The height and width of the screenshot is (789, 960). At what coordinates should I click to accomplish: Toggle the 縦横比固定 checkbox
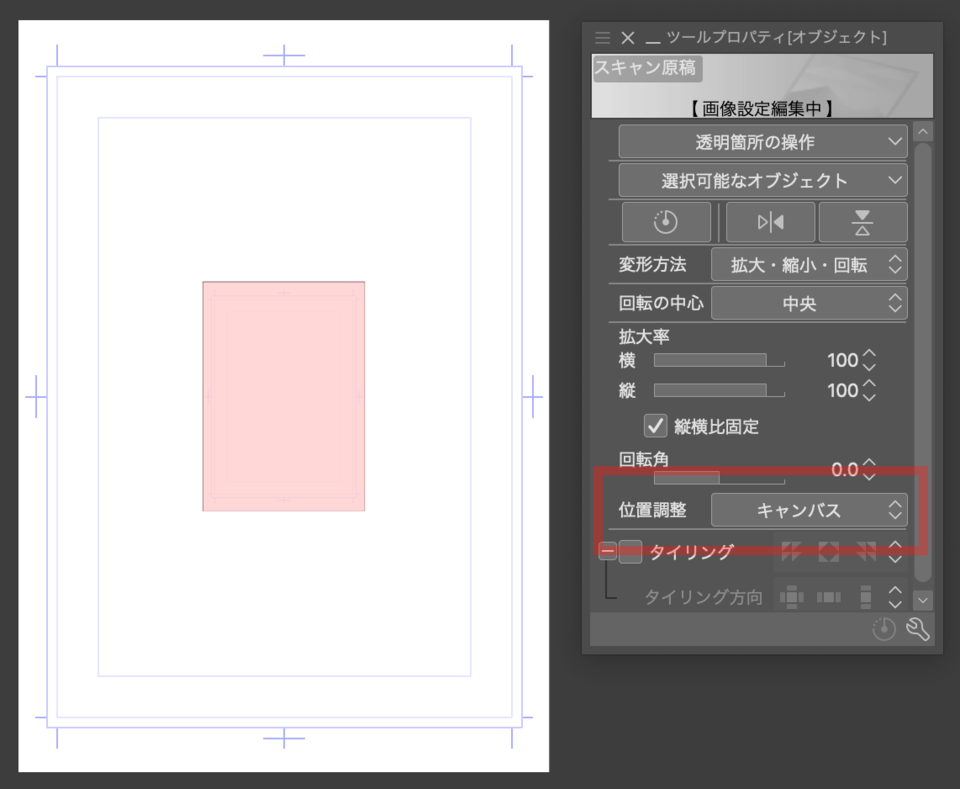click(x=655, y=425)
